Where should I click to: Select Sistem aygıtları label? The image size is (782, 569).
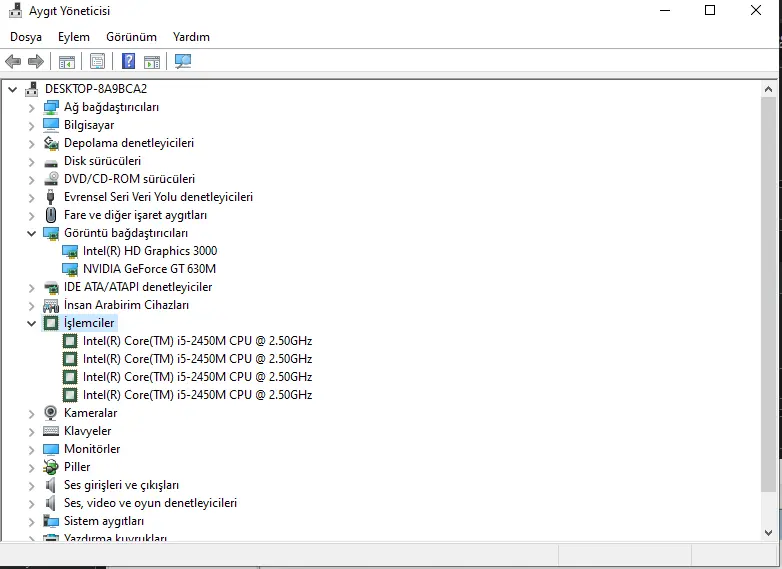click(104, 521)
